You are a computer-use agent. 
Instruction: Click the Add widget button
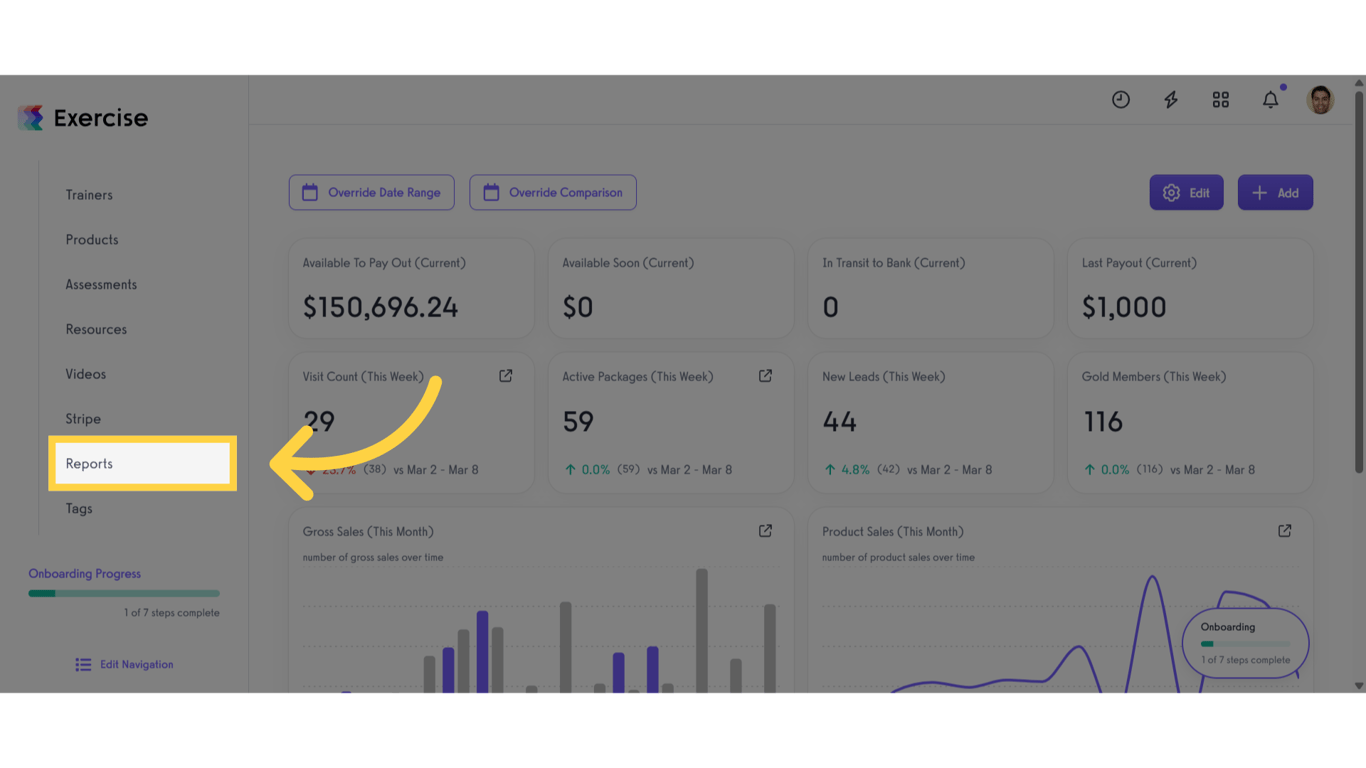pos(1275,193)
